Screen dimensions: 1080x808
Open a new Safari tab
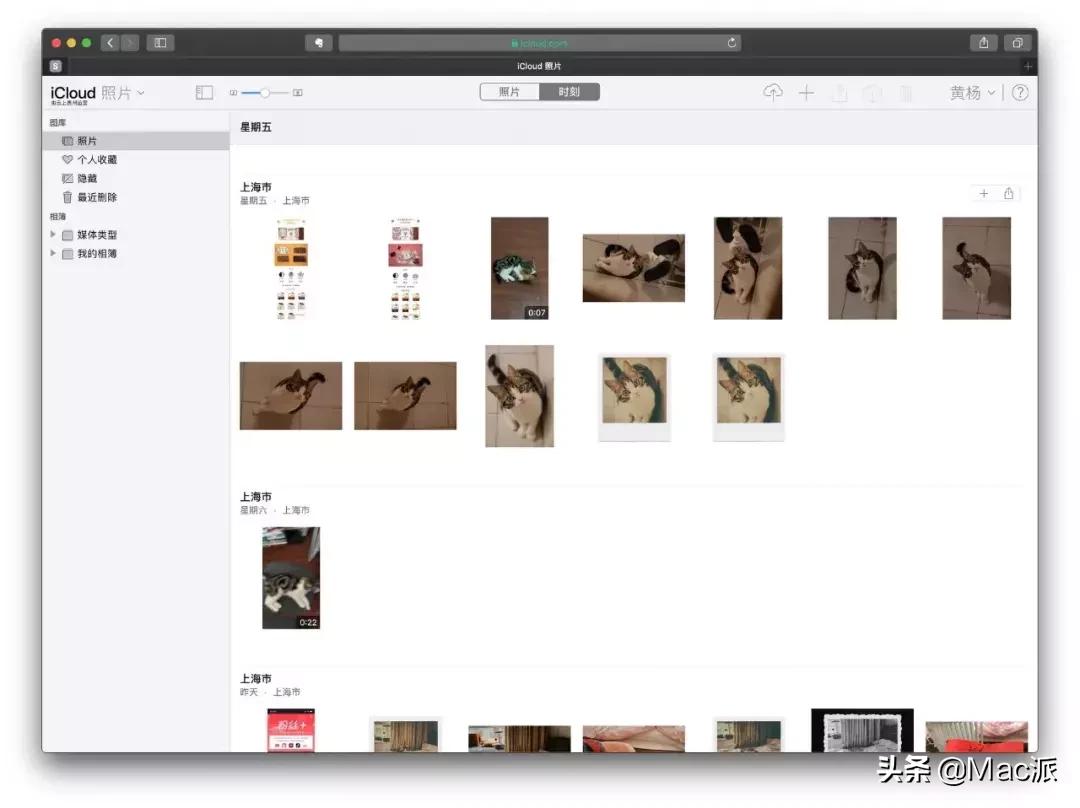pyautogui.click(x=1028, y=66)
